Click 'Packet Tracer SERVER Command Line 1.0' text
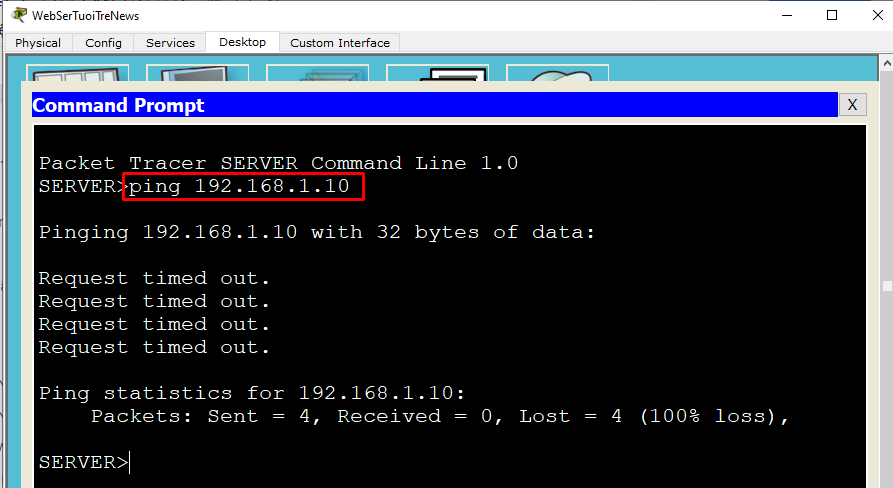893x488 pixels. coord(278,163)
